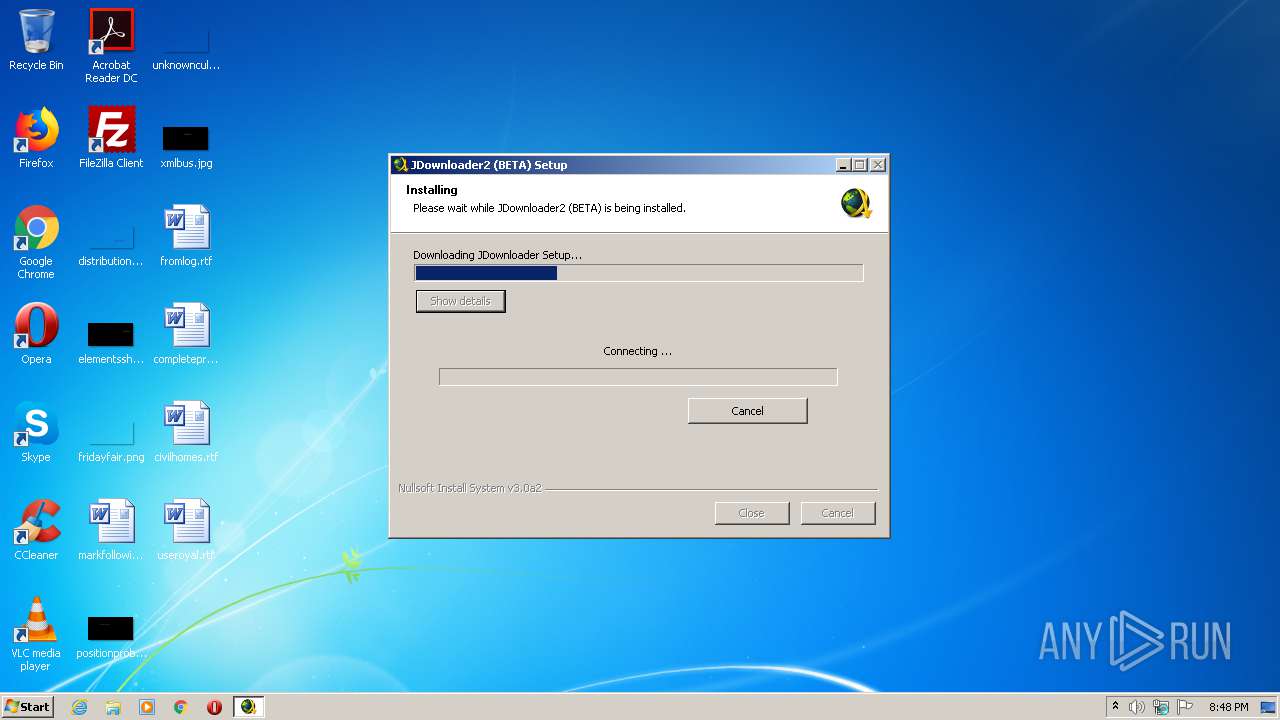Show hidden system tray icons
Viewport: 1280px width, 720px height.
1115,707
